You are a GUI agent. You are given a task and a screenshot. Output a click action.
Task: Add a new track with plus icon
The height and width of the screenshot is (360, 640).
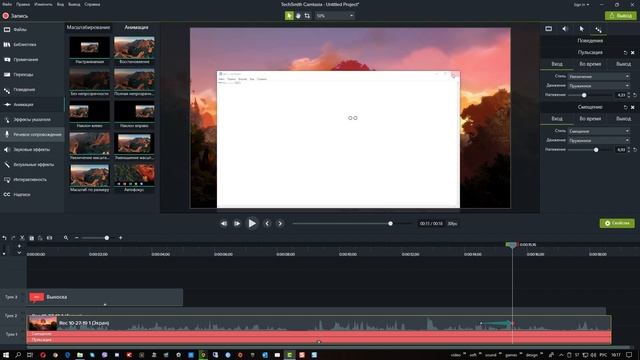pyautogui.click(x=19, y=246)
